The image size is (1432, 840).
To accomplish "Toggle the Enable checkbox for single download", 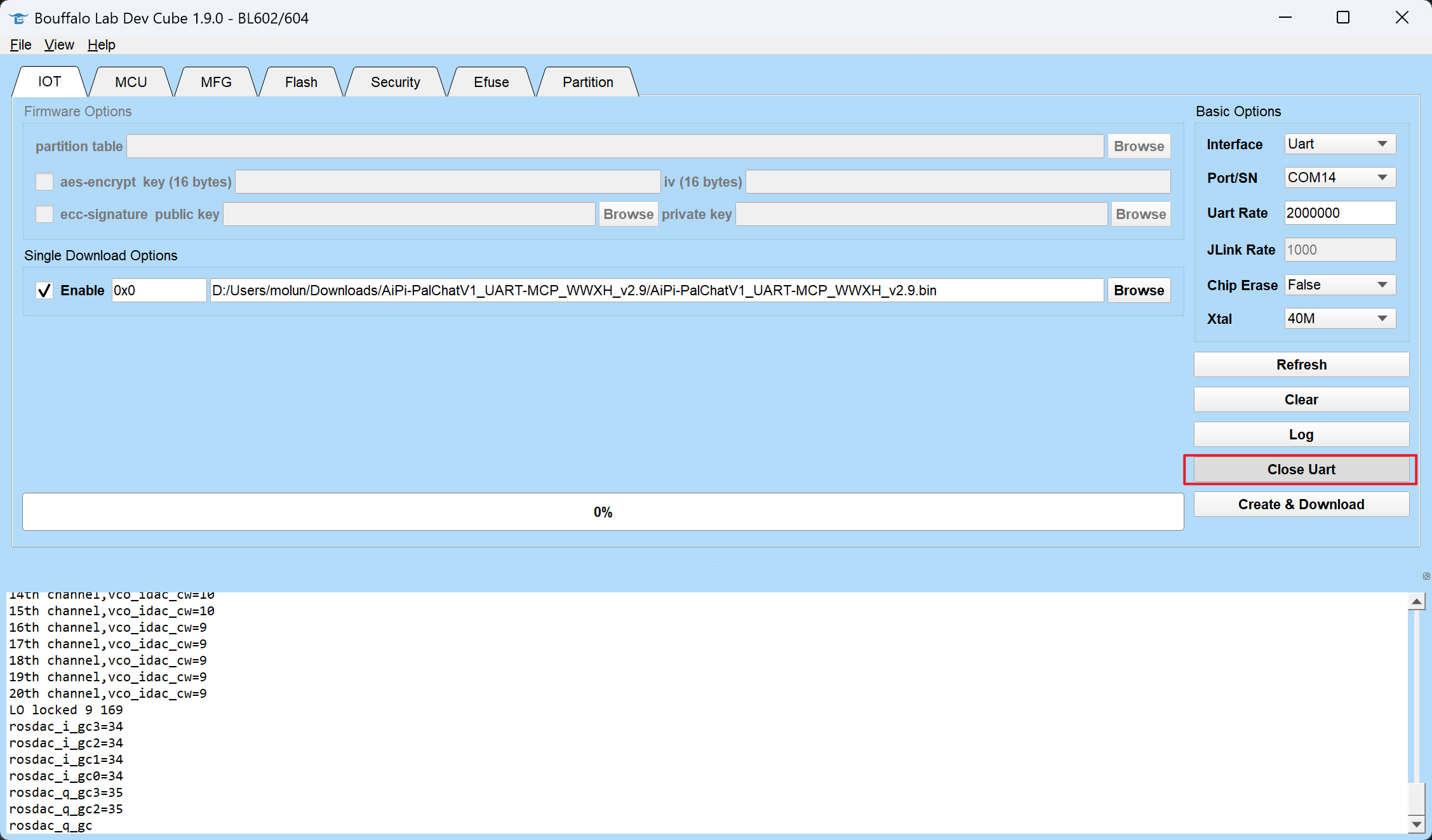I will pos(44,290).
